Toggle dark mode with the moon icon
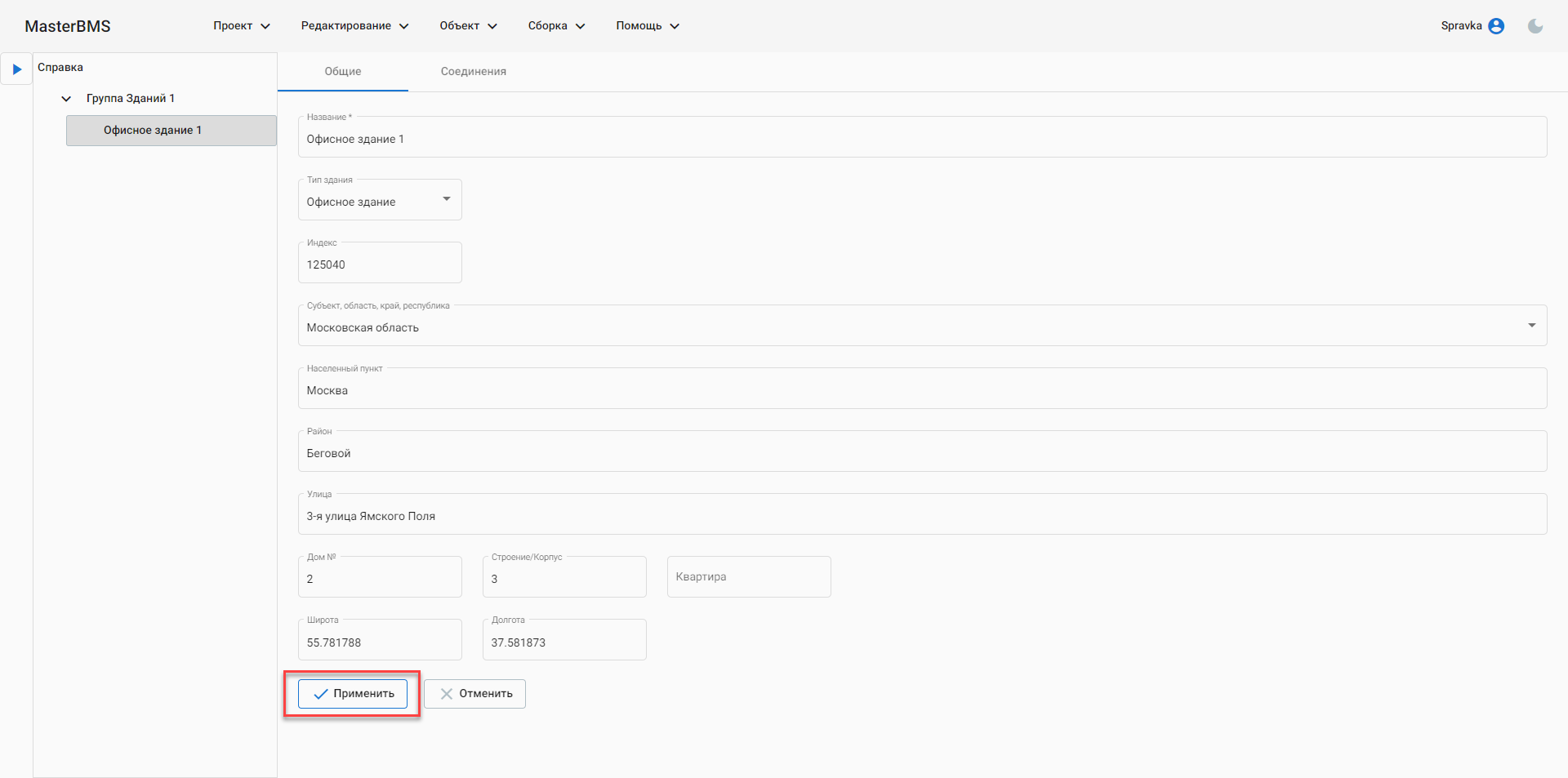Screen dimensions: 1568x778 [x=1535, y=26]
